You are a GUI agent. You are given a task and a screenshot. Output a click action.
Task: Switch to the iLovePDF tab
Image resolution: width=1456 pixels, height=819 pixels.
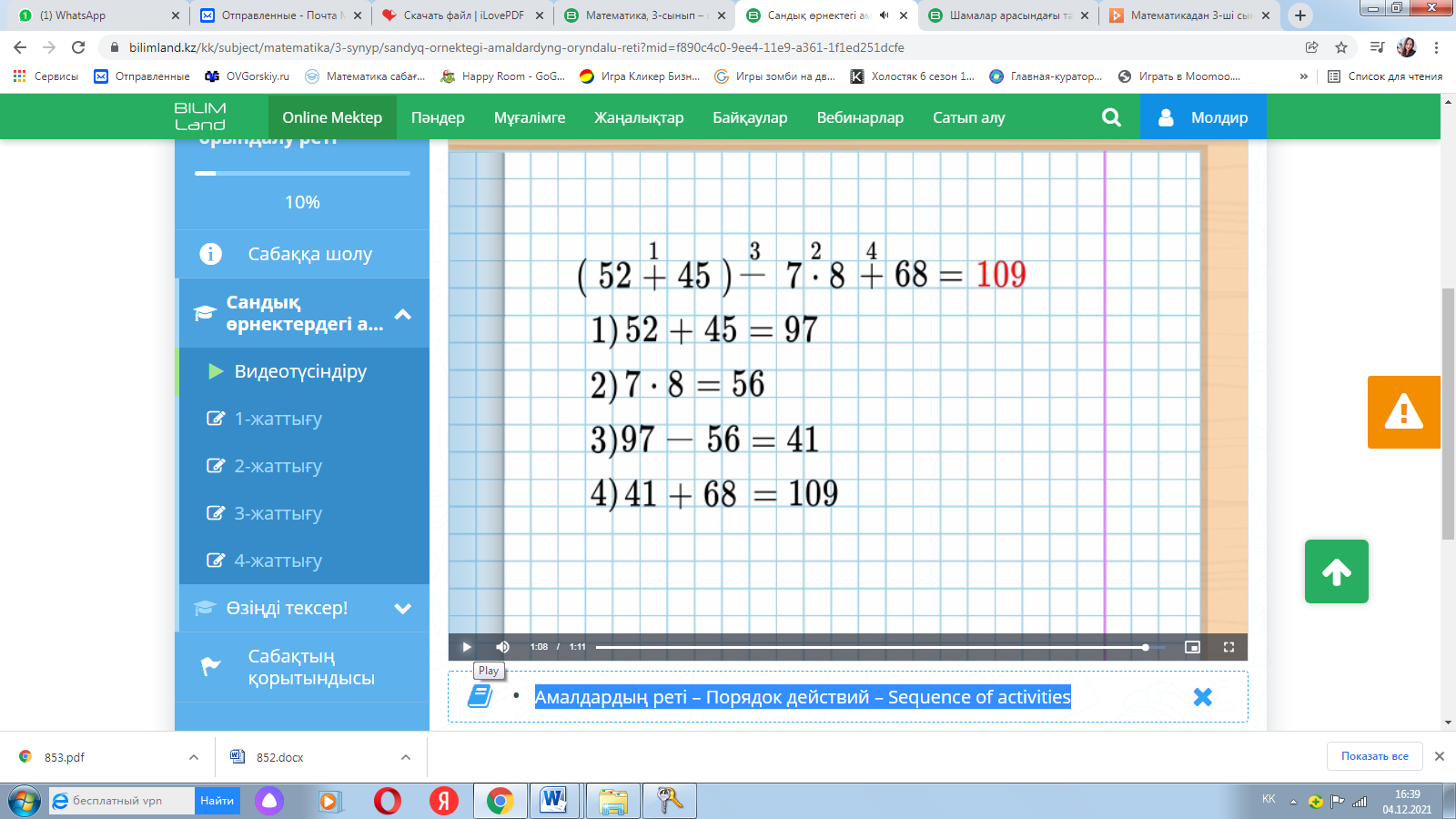click(x=462, y=15)
